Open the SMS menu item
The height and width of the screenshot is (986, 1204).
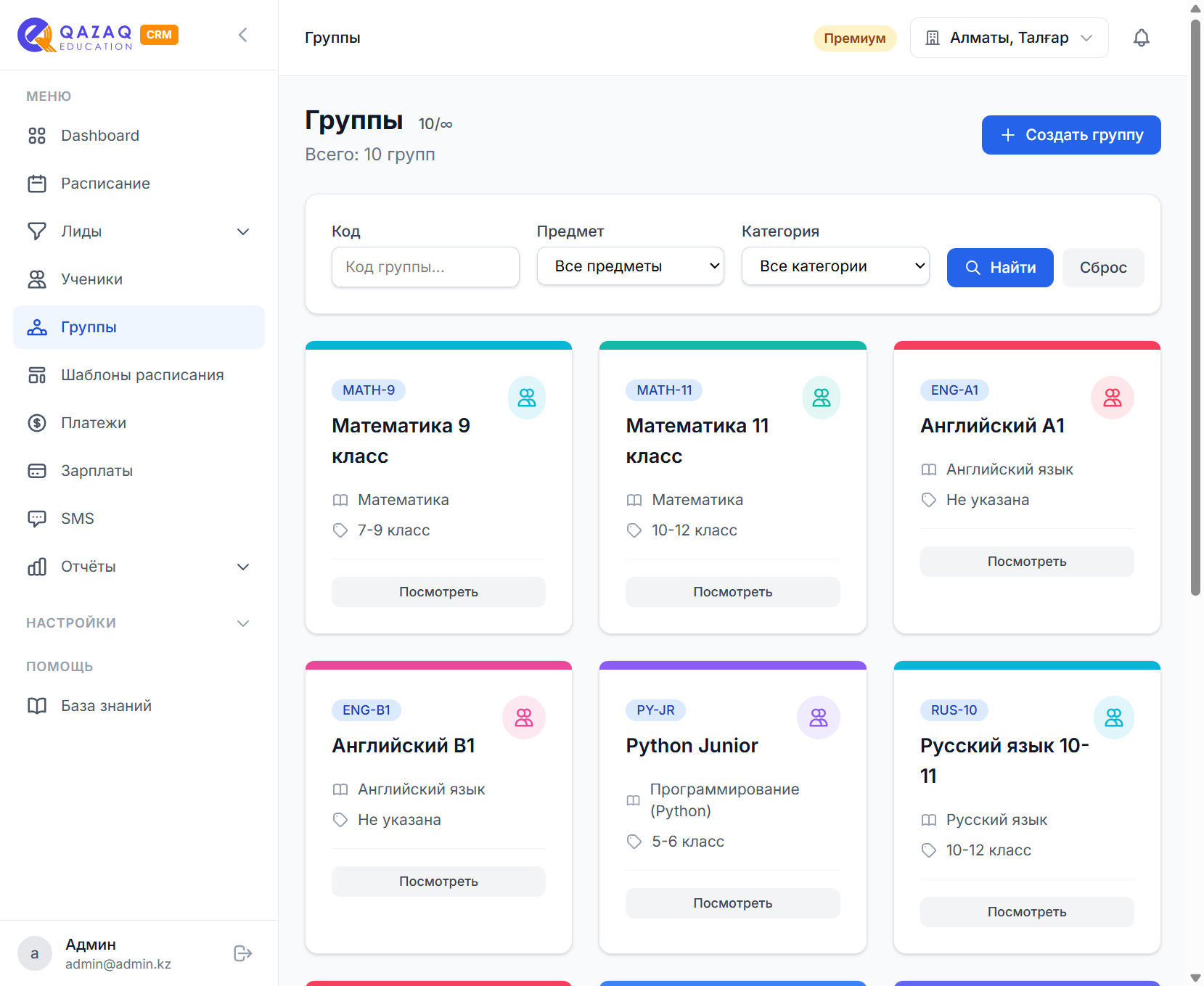pos(139,519)
